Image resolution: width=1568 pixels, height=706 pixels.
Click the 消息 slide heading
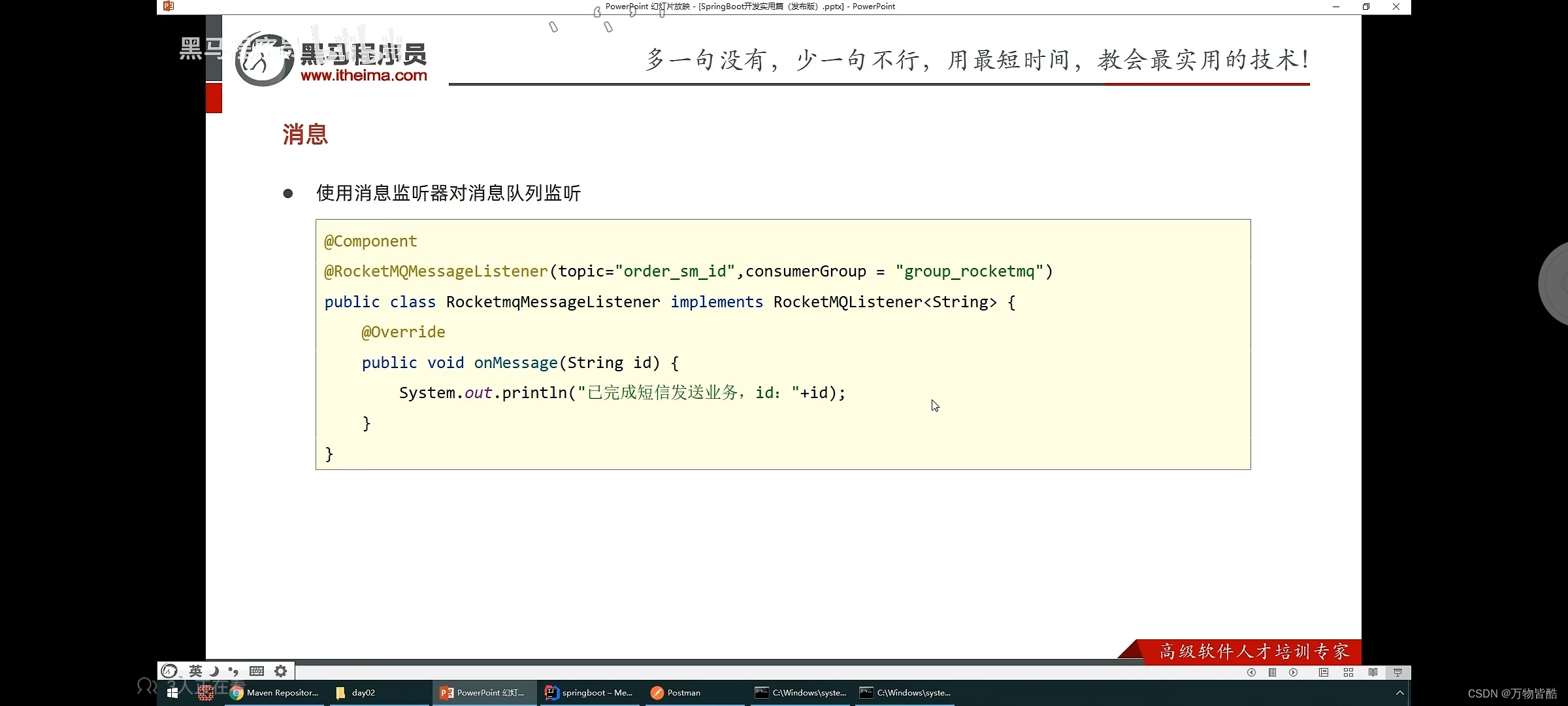(x=305, y=134)
